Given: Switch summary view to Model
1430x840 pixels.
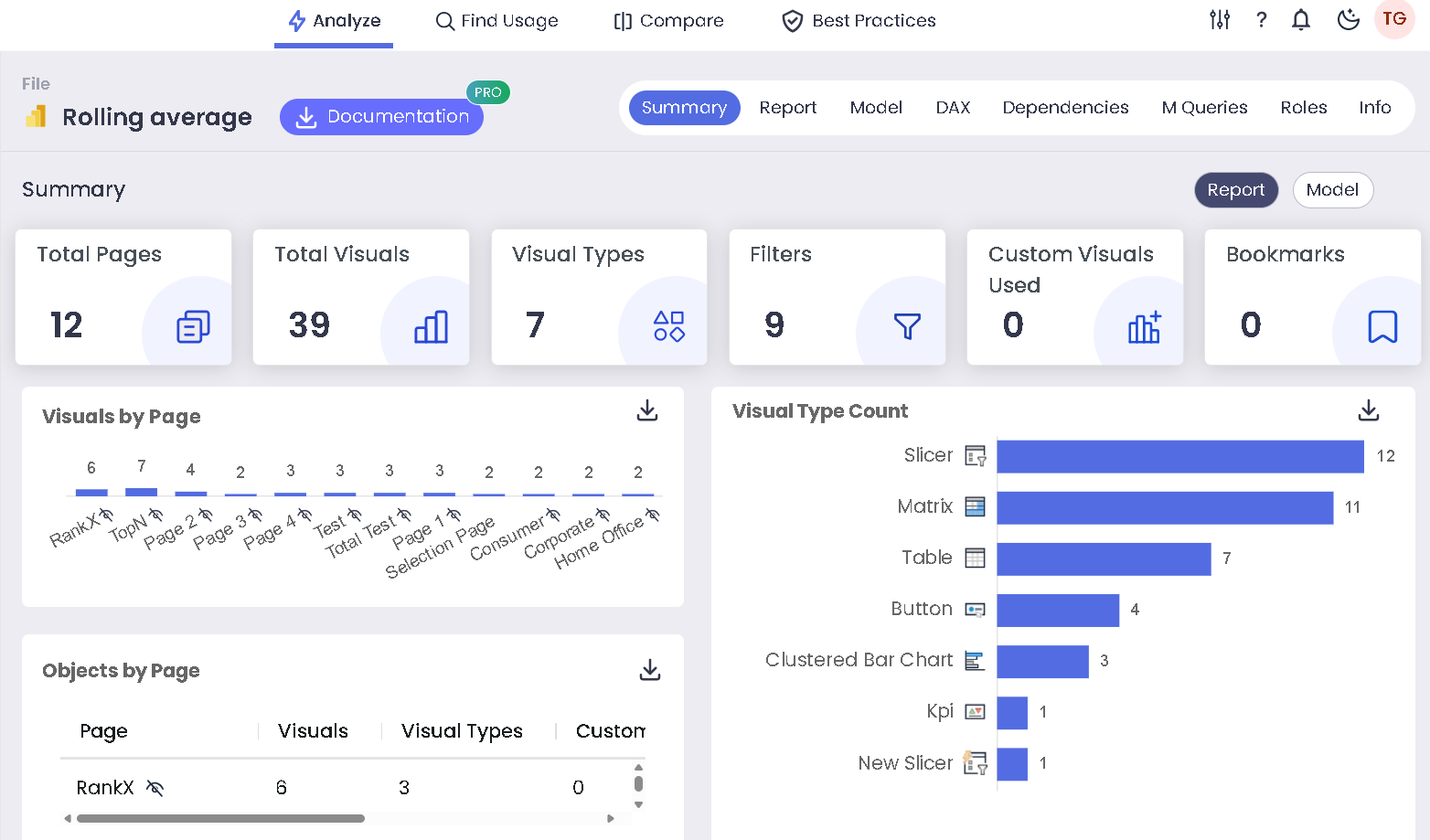Looking at the screenshot, I should tap(1332, 190).
